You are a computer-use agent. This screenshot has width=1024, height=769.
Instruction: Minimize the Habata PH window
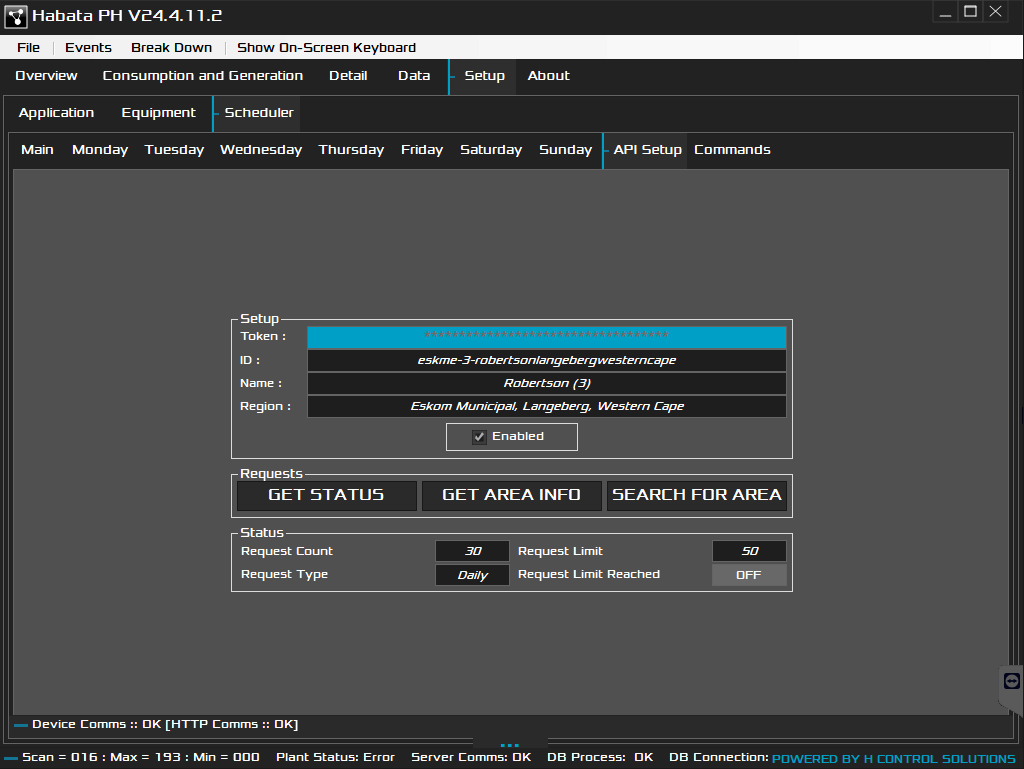(945, 12)
